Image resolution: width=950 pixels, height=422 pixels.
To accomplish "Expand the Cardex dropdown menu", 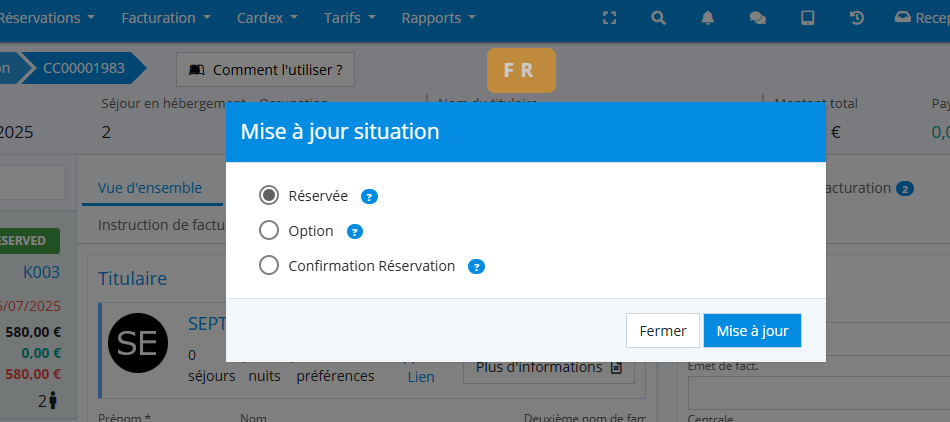I will click(267, 18).
